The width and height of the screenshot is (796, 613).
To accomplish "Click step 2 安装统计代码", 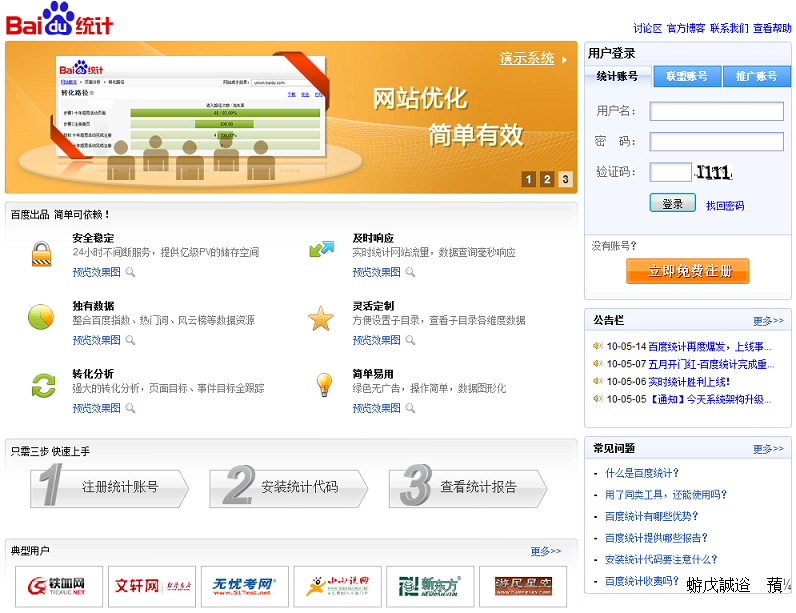I will [x=289, y=487].
